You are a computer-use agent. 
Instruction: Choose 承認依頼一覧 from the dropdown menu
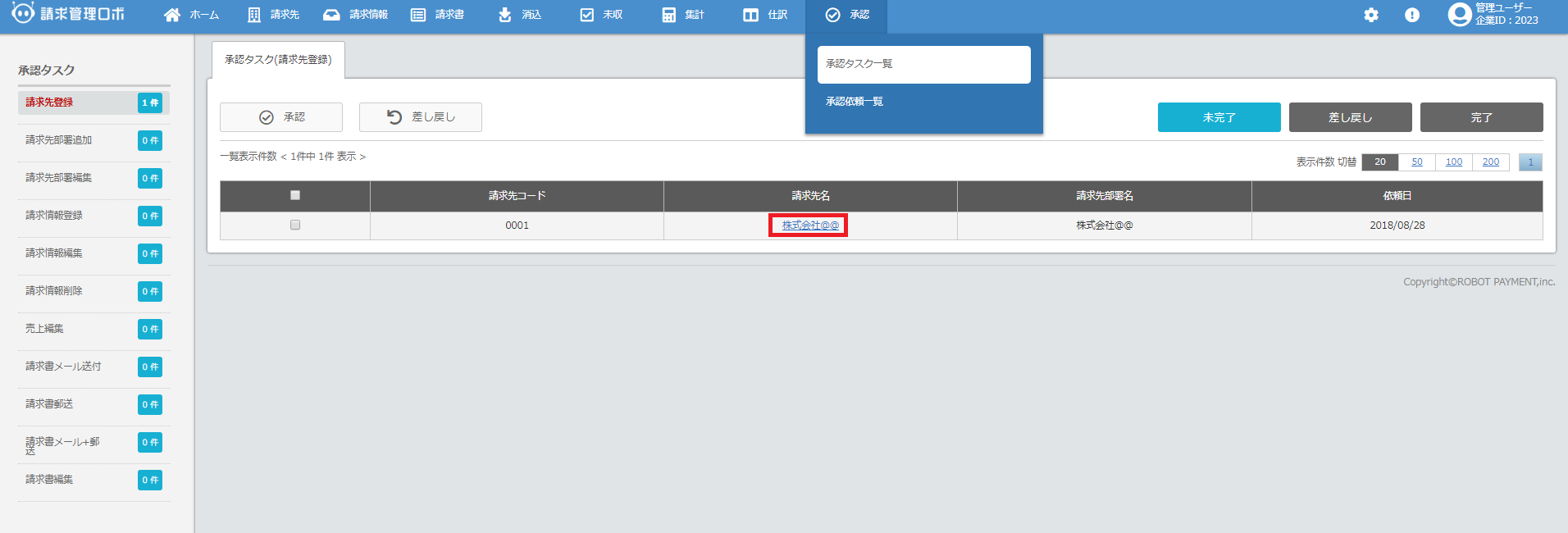[x=855, y=102]
